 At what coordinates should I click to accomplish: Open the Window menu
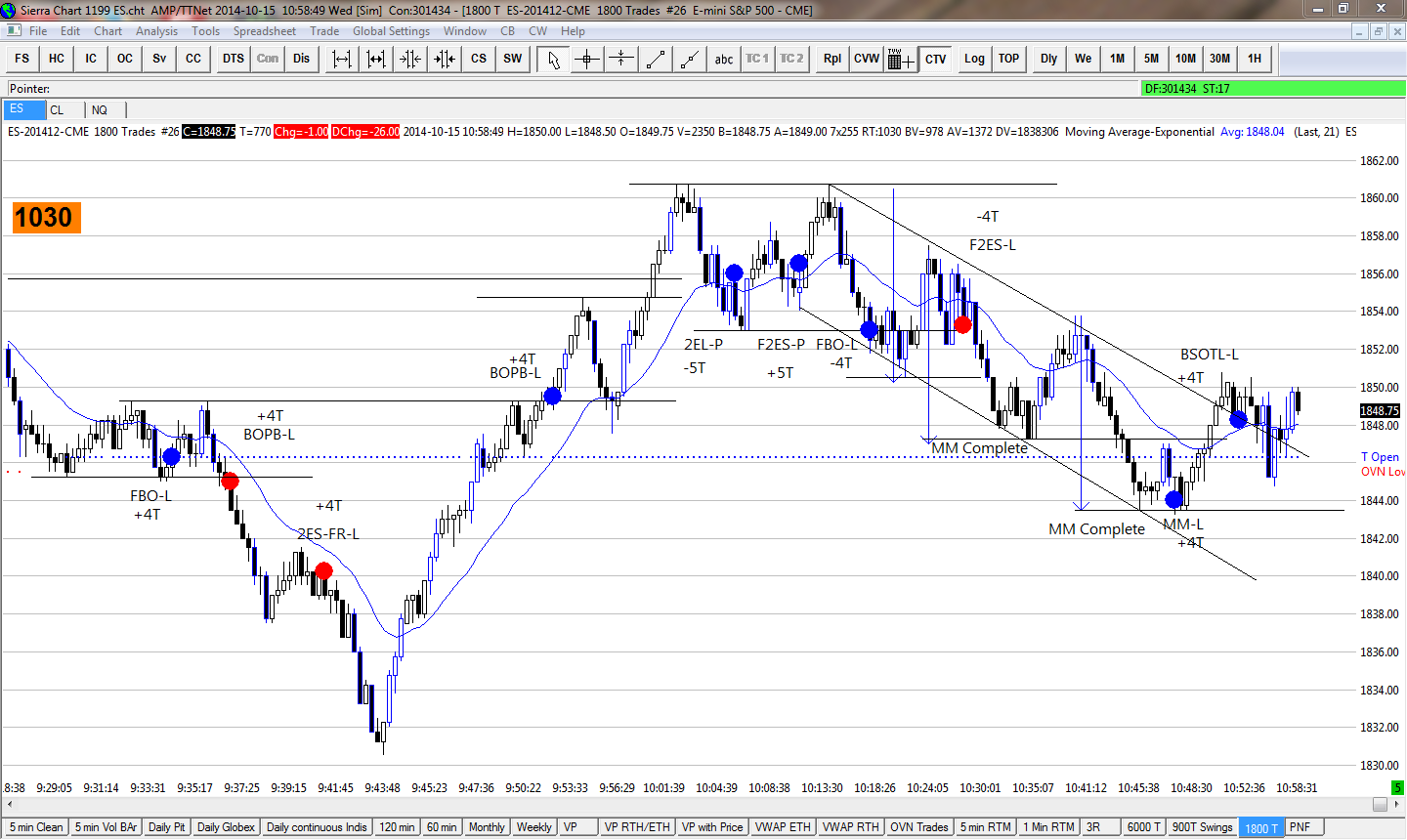465,31
